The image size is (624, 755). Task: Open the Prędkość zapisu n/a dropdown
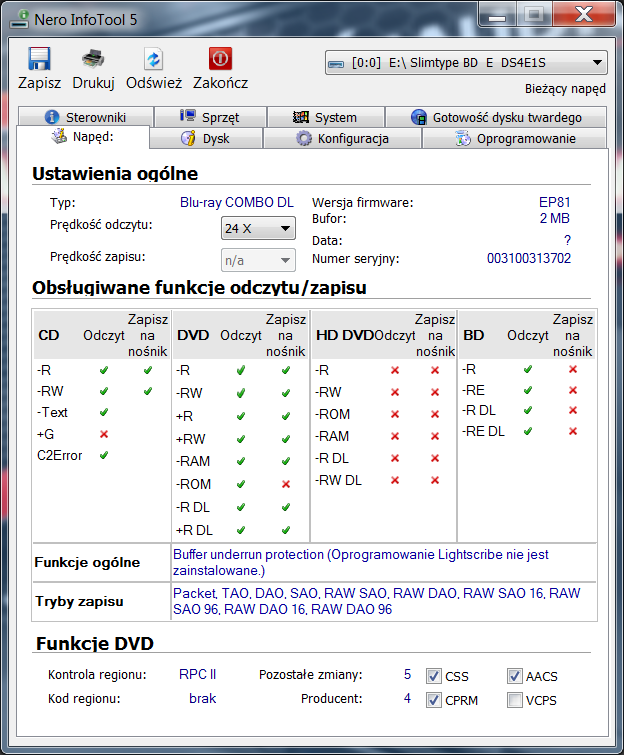click(258, 260)
